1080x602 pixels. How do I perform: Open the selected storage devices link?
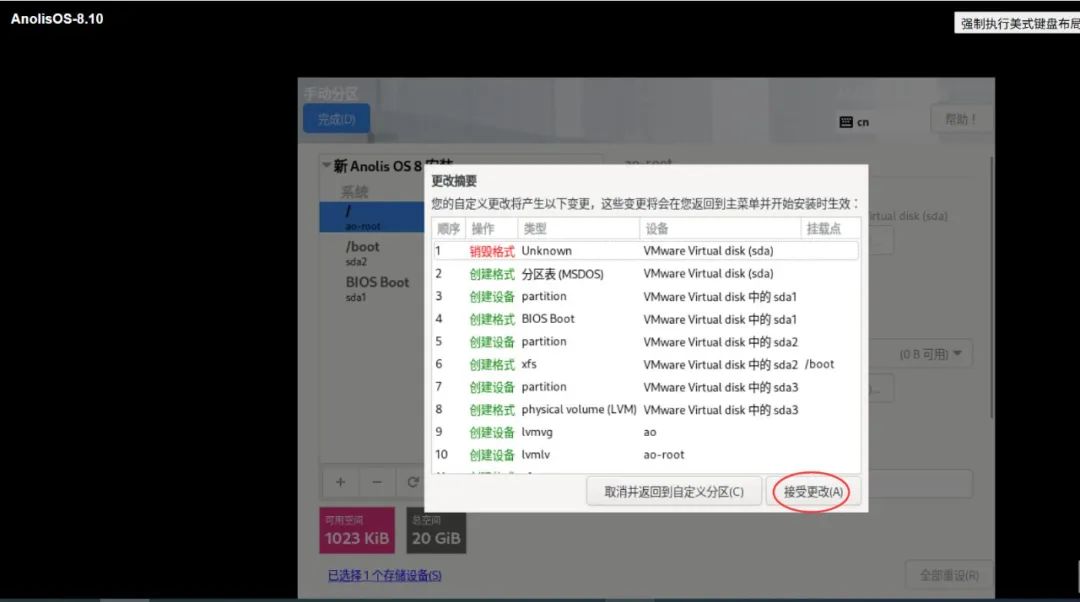click(x=384, y=575)
